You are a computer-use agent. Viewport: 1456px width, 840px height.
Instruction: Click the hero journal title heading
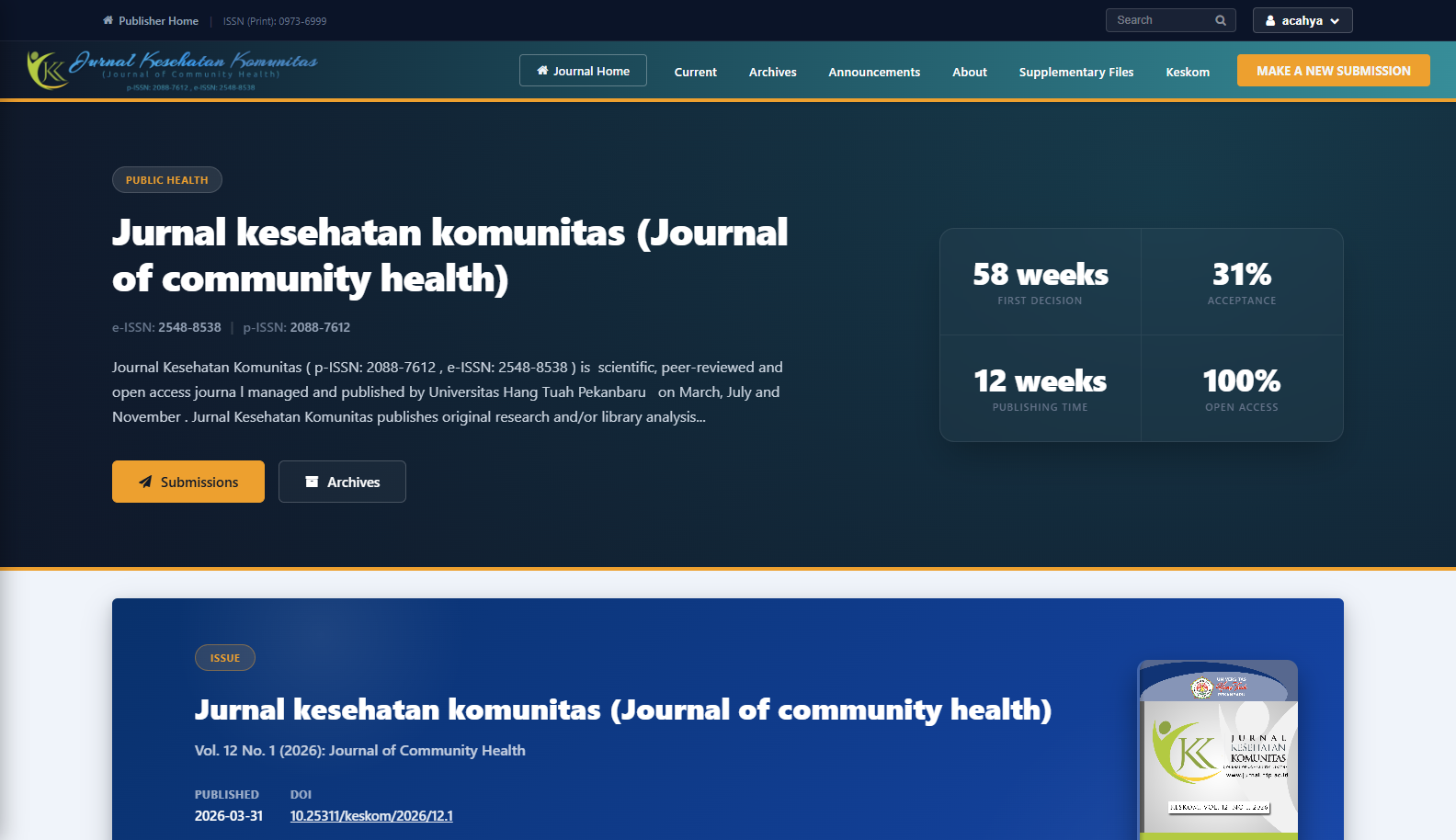coord(449,255)
